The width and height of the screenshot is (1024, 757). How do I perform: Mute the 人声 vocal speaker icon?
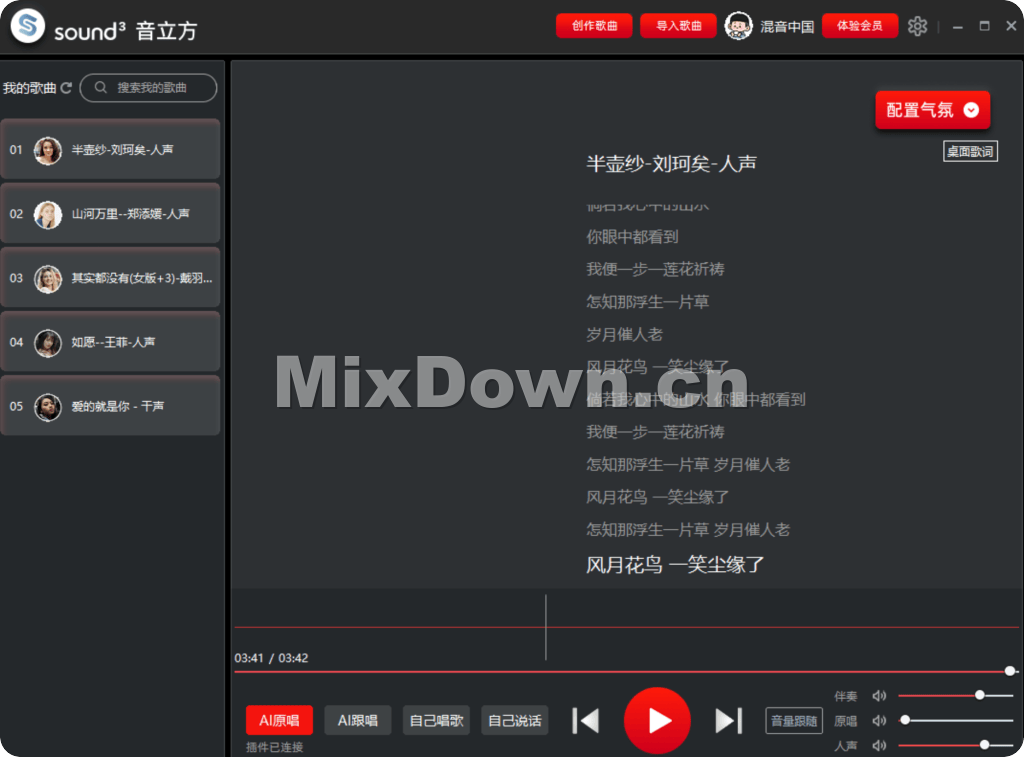879,745
